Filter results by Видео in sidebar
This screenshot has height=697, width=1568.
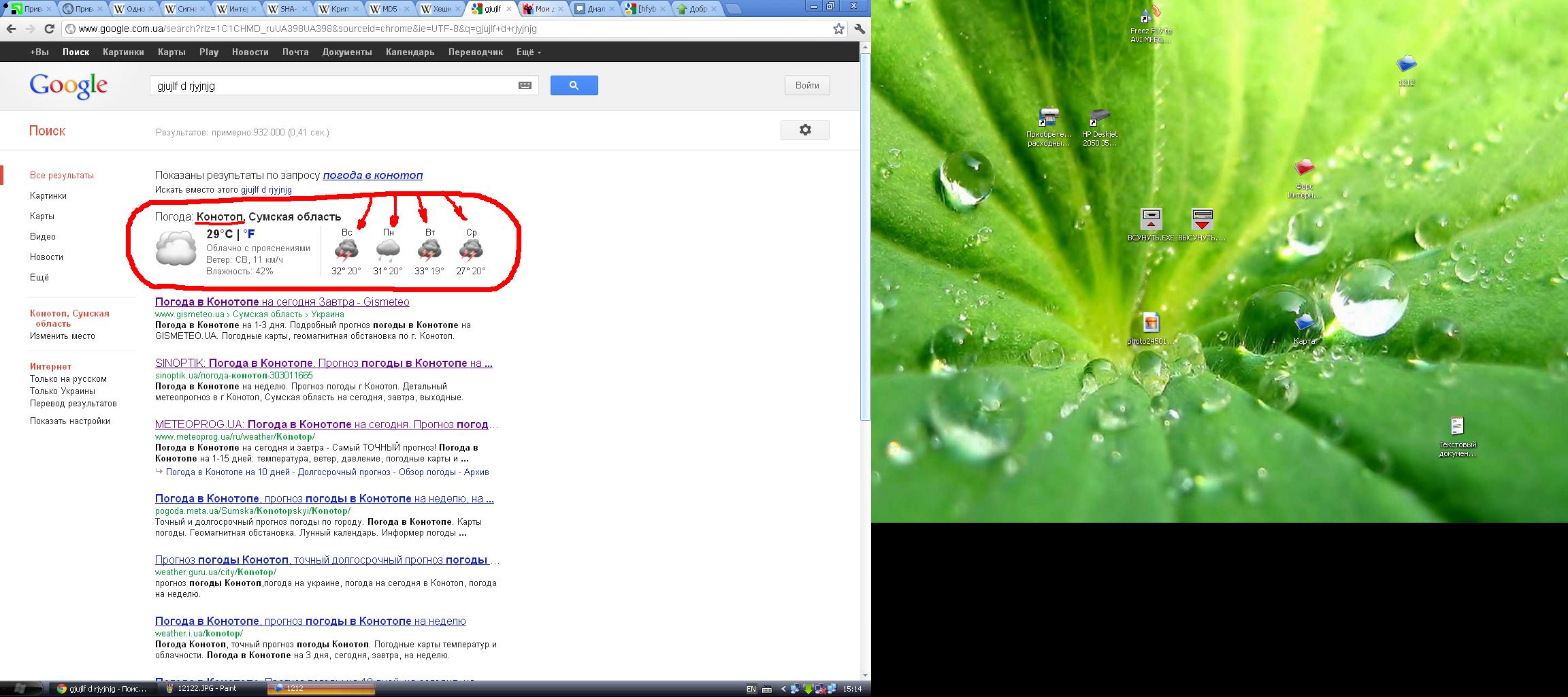coord(42,236)
